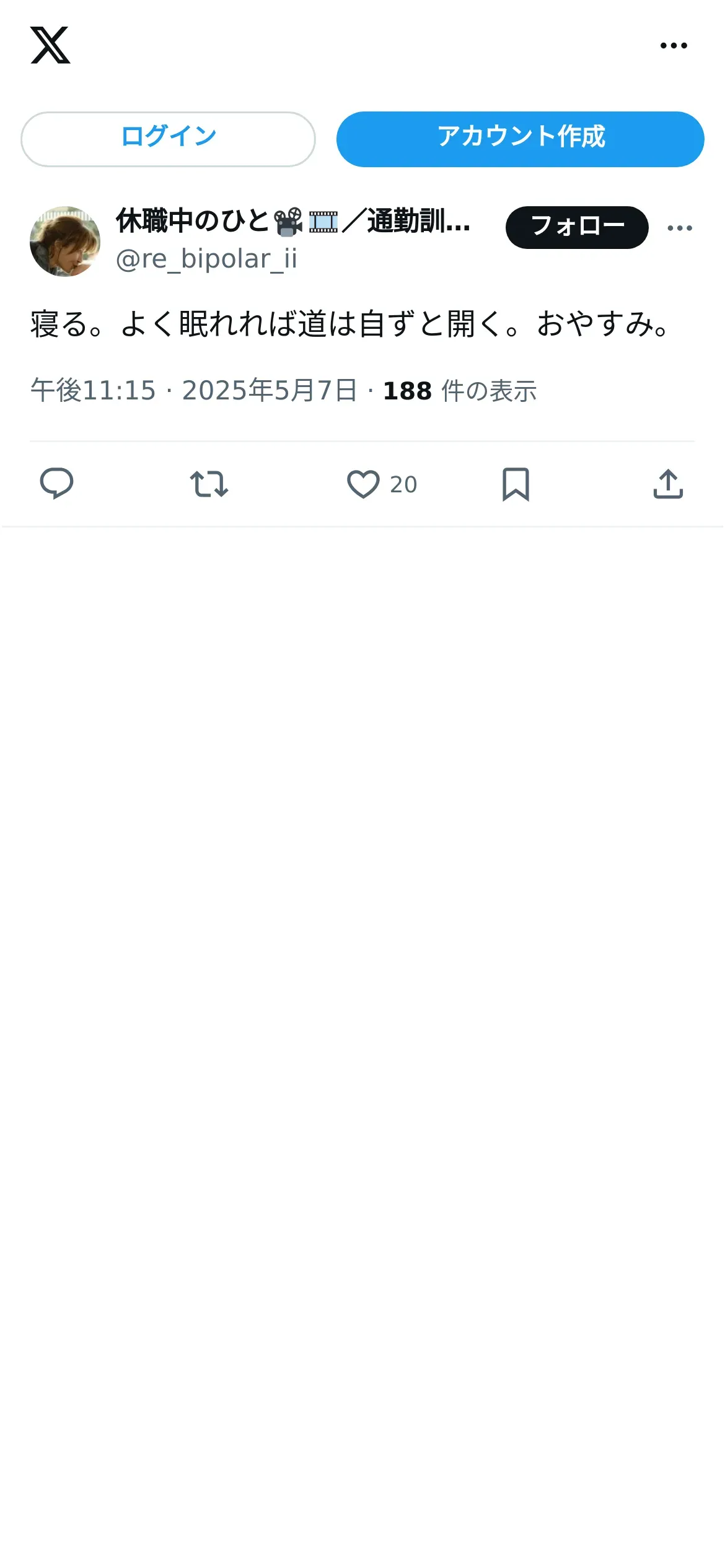Click the X logo
The image size is (725, 1568).
point(50,45)
